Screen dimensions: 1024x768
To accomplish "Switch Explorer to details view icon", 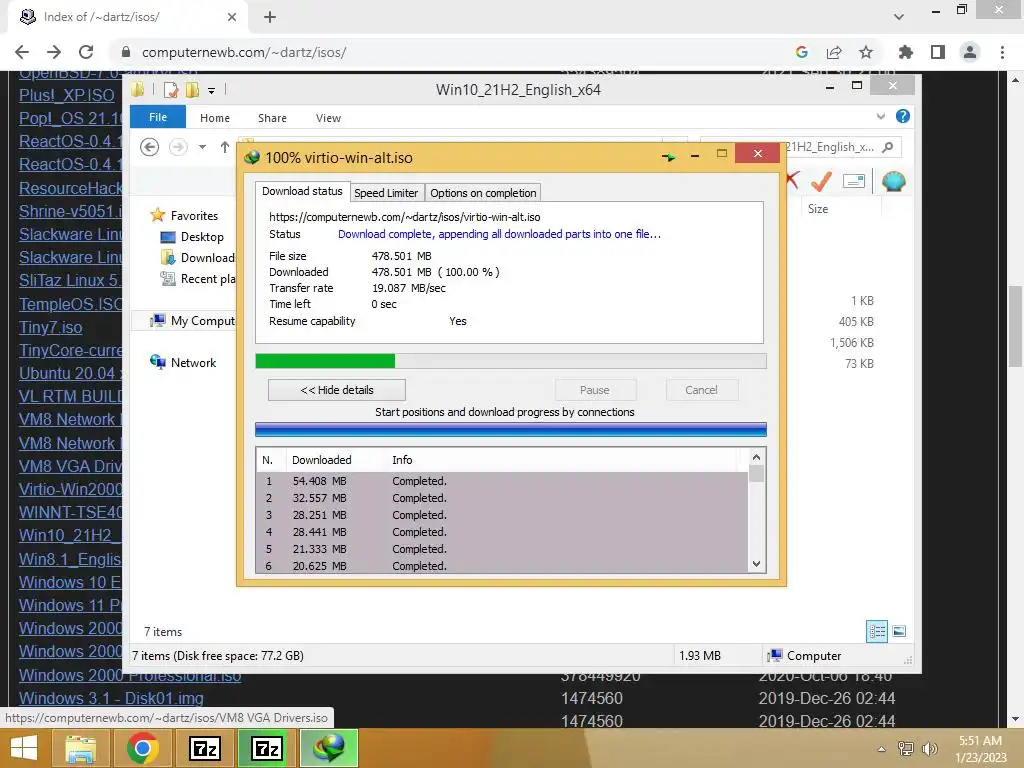I will click(x=876, y=631).
